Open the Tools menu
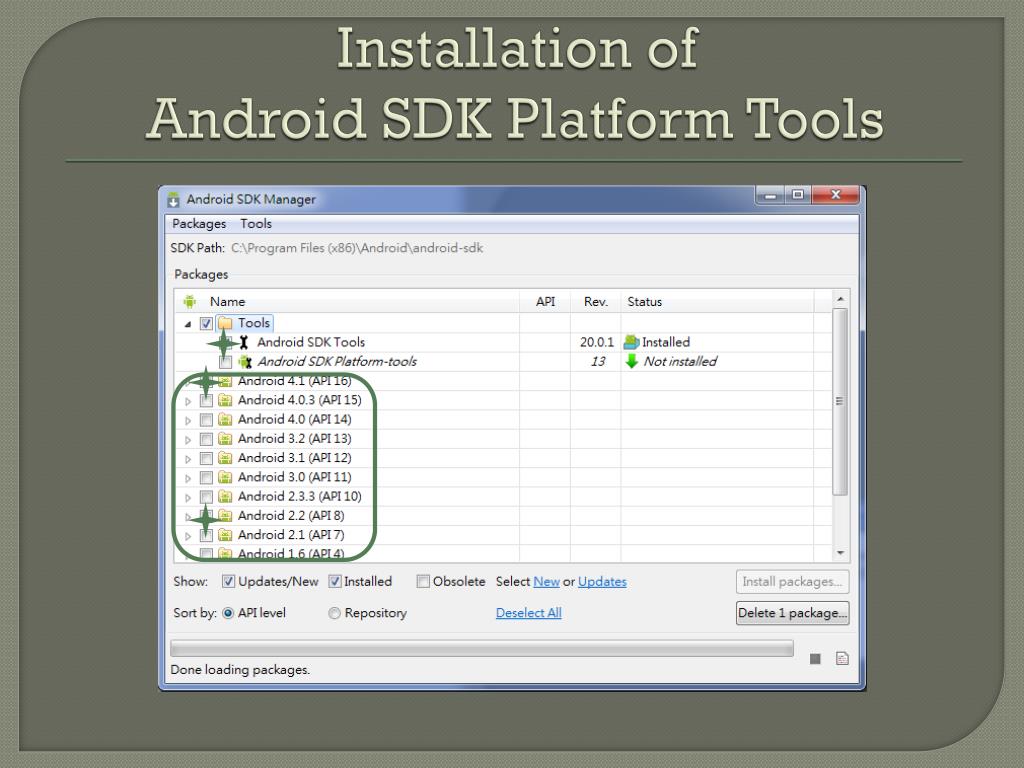The height and width of the screenshot is (768, 1024). pos(256,223)
